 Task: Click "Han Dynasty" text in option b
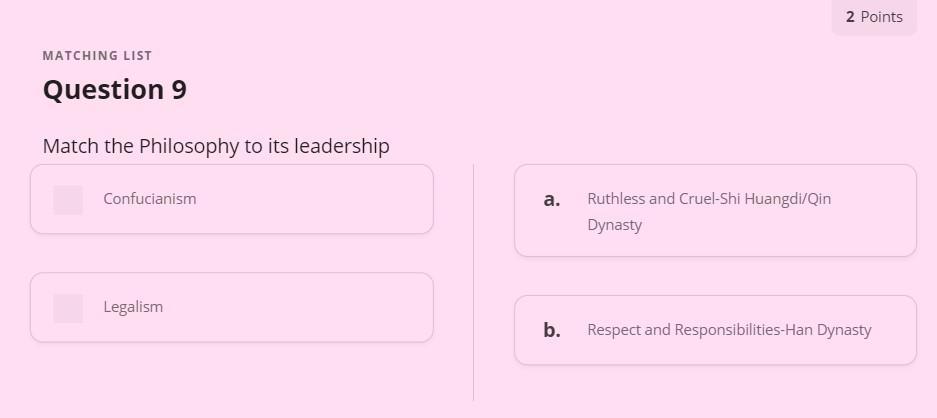pyautogui.click(x=829, y=330)
